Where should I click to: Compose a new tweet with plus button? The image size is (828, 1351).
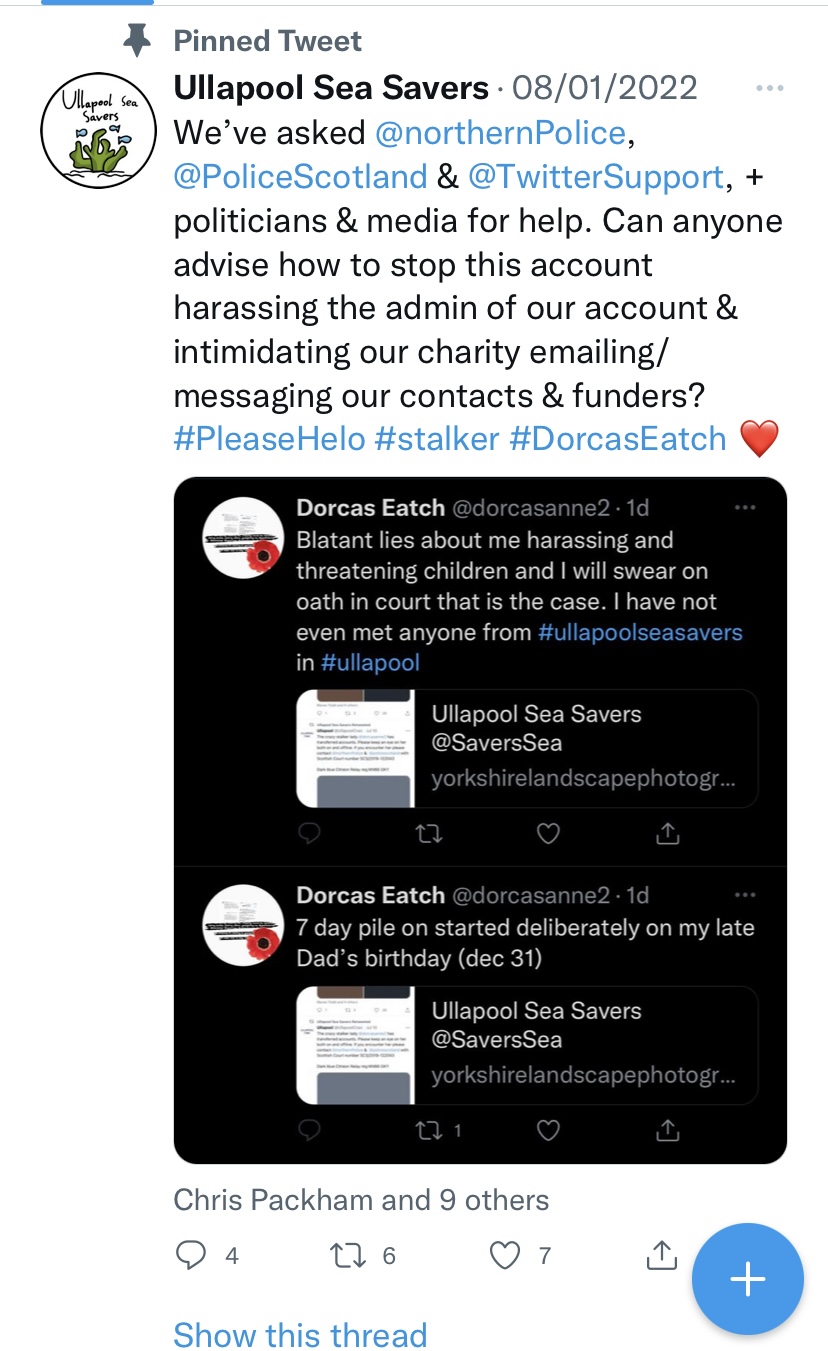click(x=747, y=1279)
